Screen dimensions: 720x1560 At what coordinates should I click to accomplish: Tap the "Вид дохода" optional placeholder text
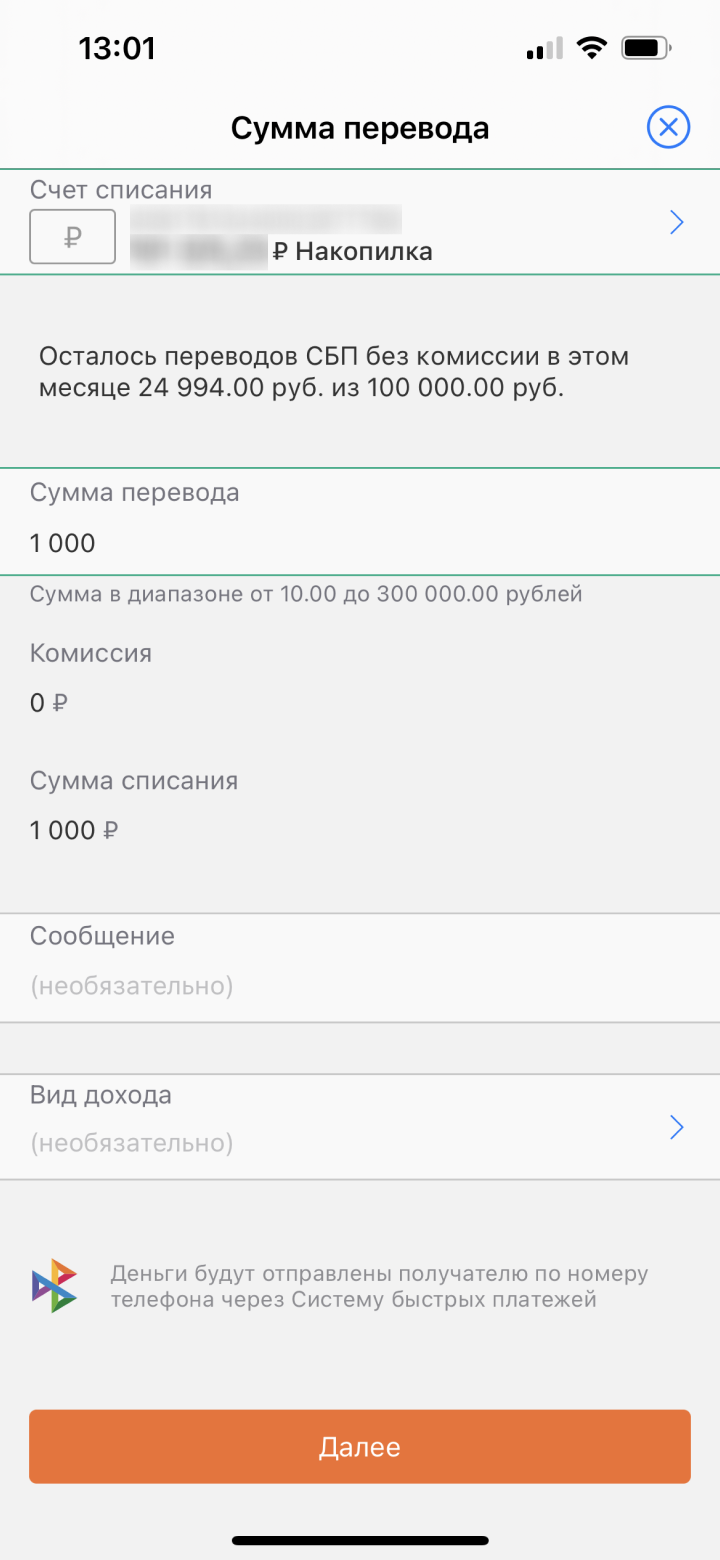click(132, 1142)
